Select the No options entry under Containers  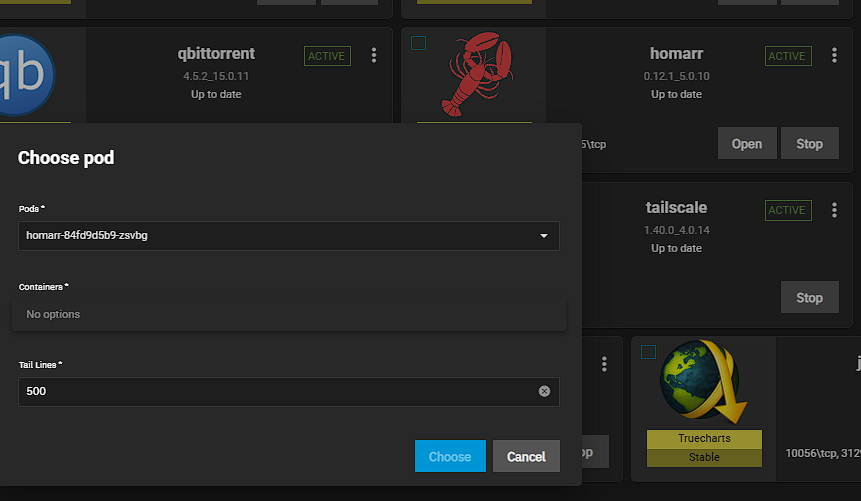pos(289,314)
